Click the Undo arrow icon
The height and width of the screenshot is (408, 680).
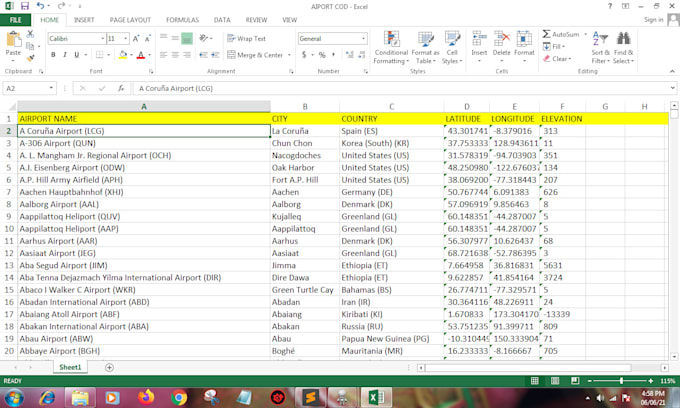pyautogui.click(x=40, y=6)
